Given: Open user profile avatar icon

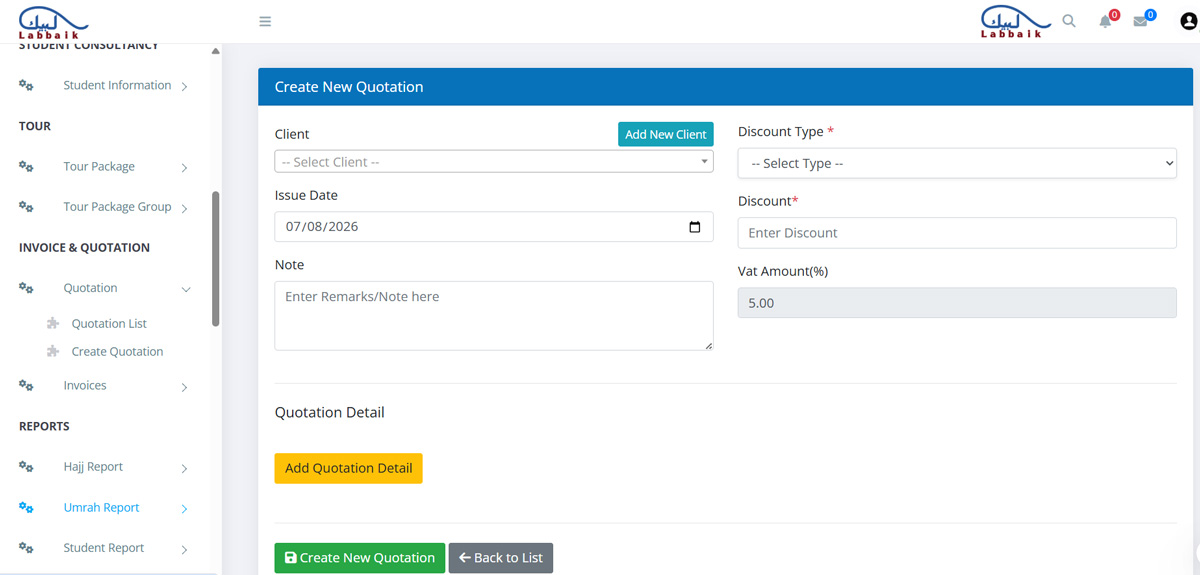Looking at the screenshot, I should (1188, 21).
